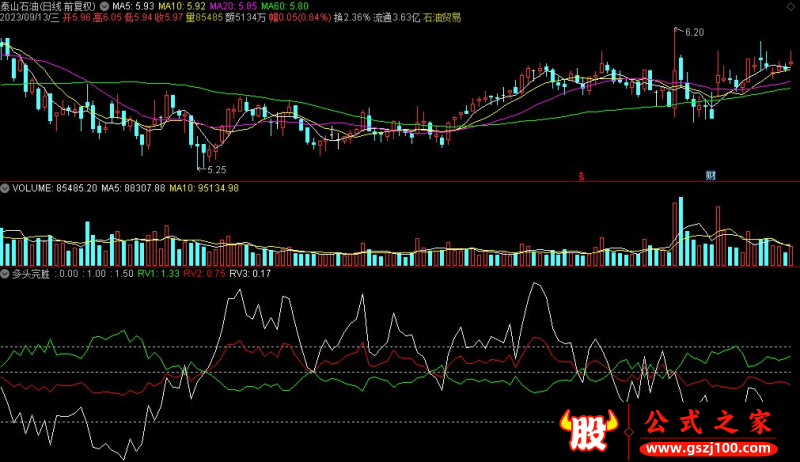800x462 pixels.
Task: Click the low price 低5.94
Action: [138, 18]
